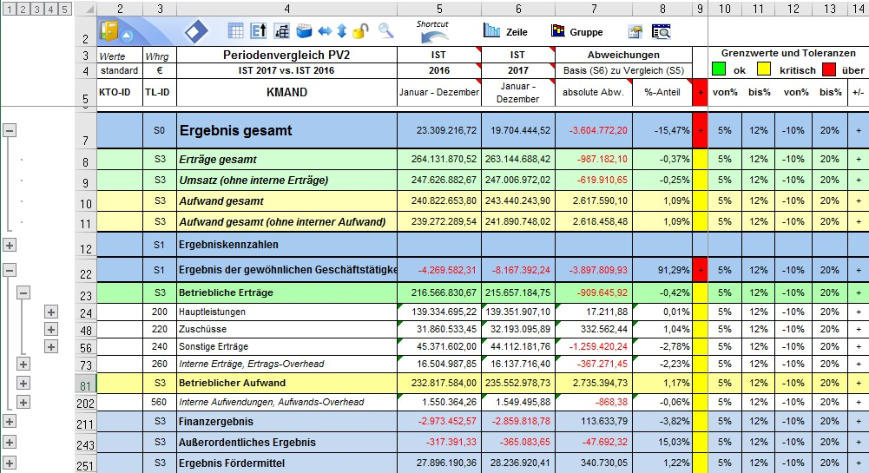Image resolution: width=869 pixels, height=473 pixels.
Task: Expand the Betrieblicher Aufwand group
Action: (x=23, y=383)
